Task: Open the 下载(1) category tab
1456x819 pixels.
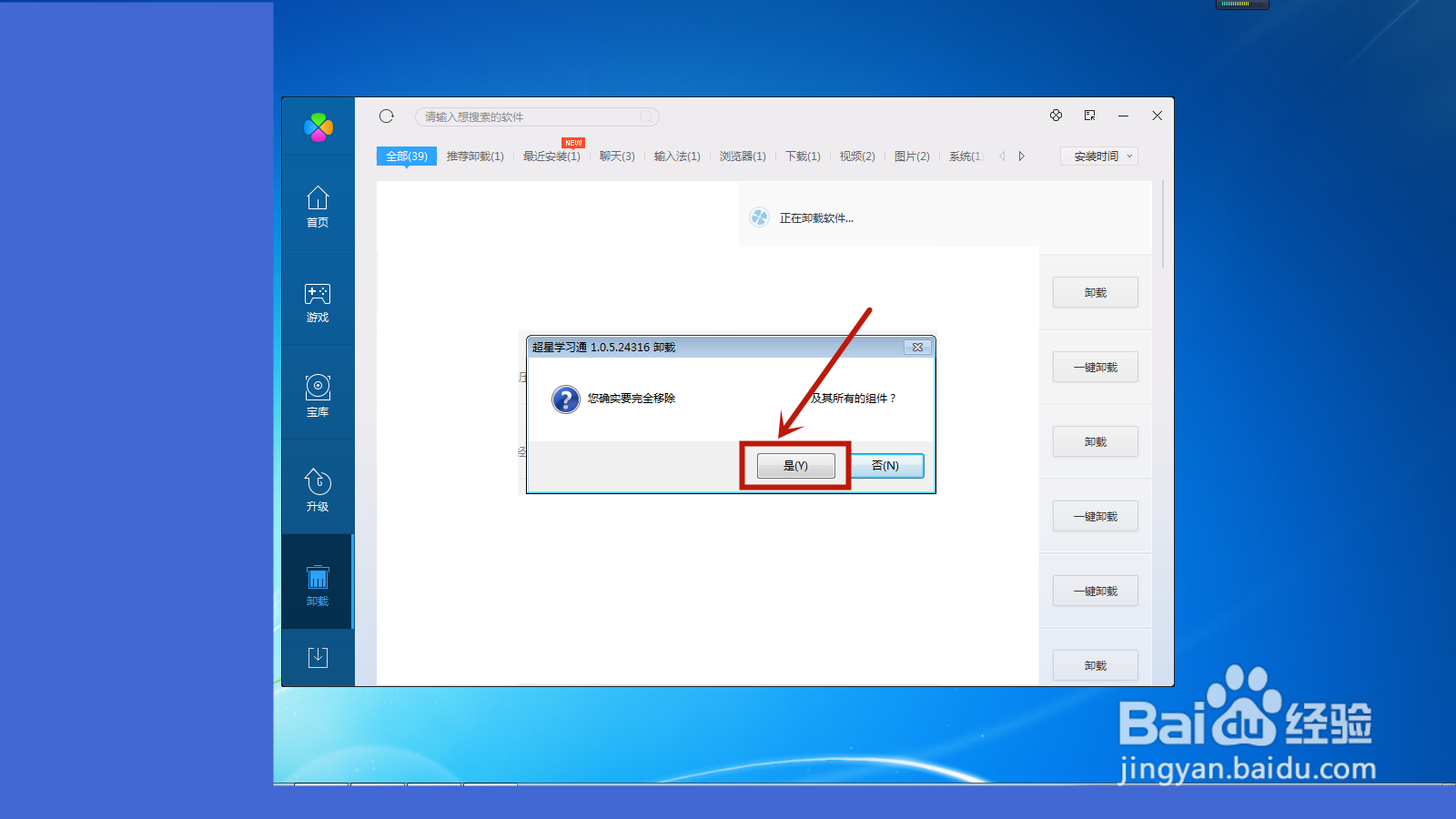Action: coord(803,157)
